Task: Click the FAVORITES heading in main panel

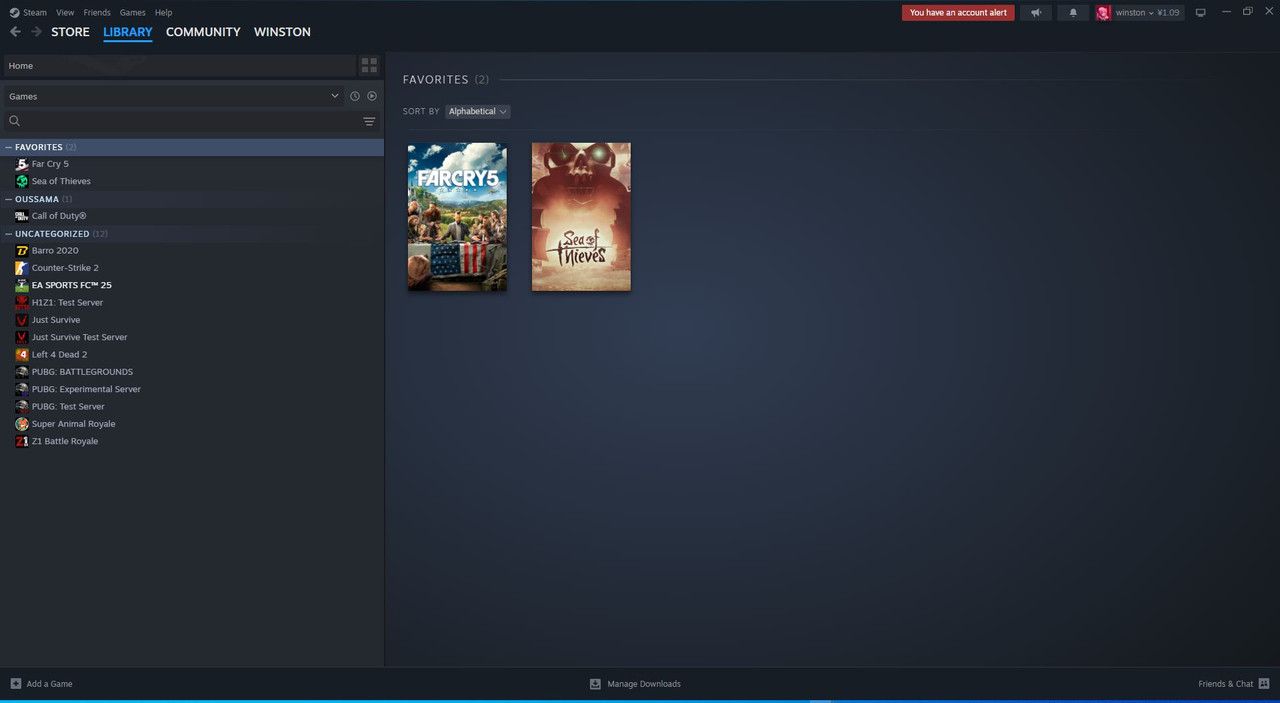Action: [x=435, y=79]
